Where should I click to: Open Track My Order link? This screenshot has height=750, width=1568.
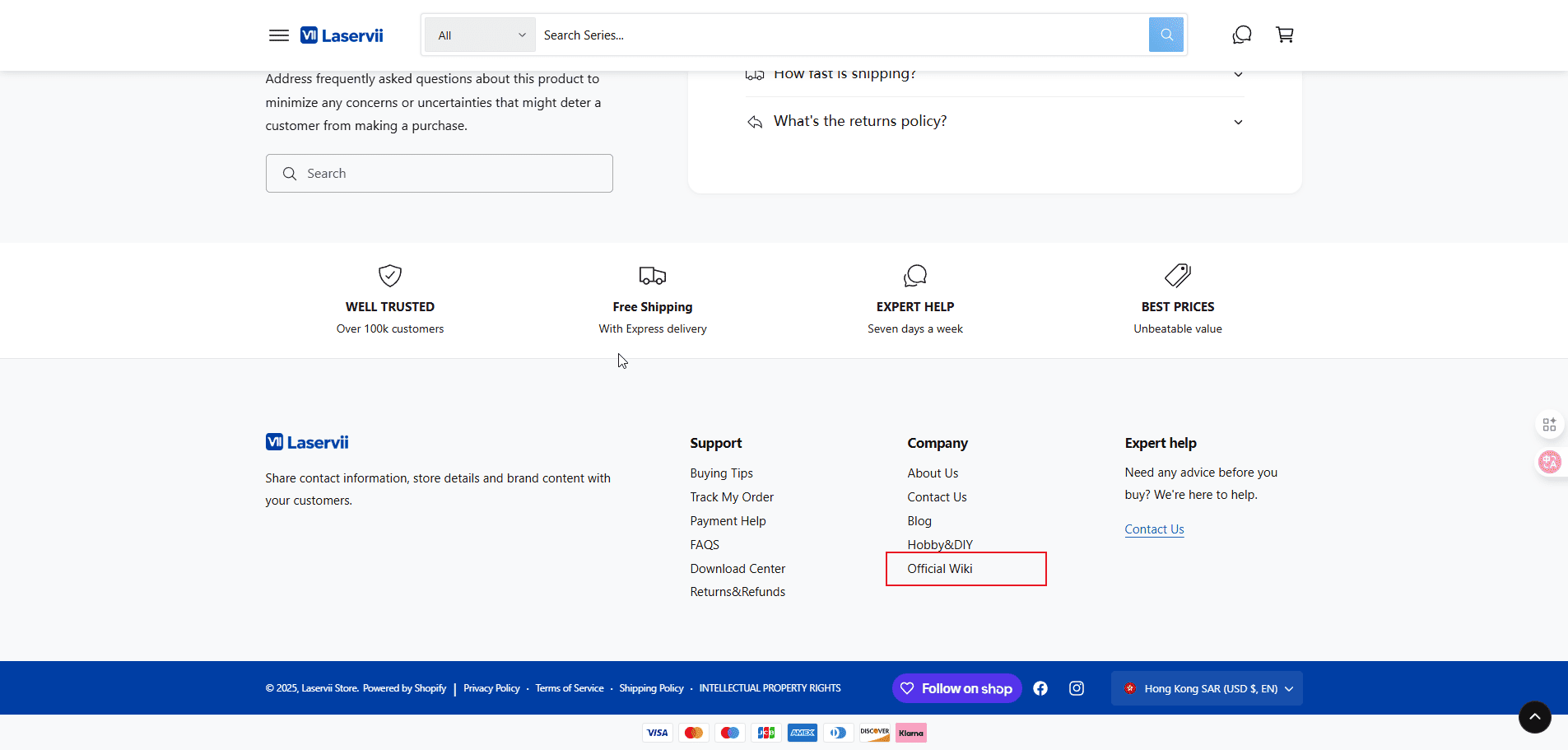pyautogui.click(x=732, y=497)
